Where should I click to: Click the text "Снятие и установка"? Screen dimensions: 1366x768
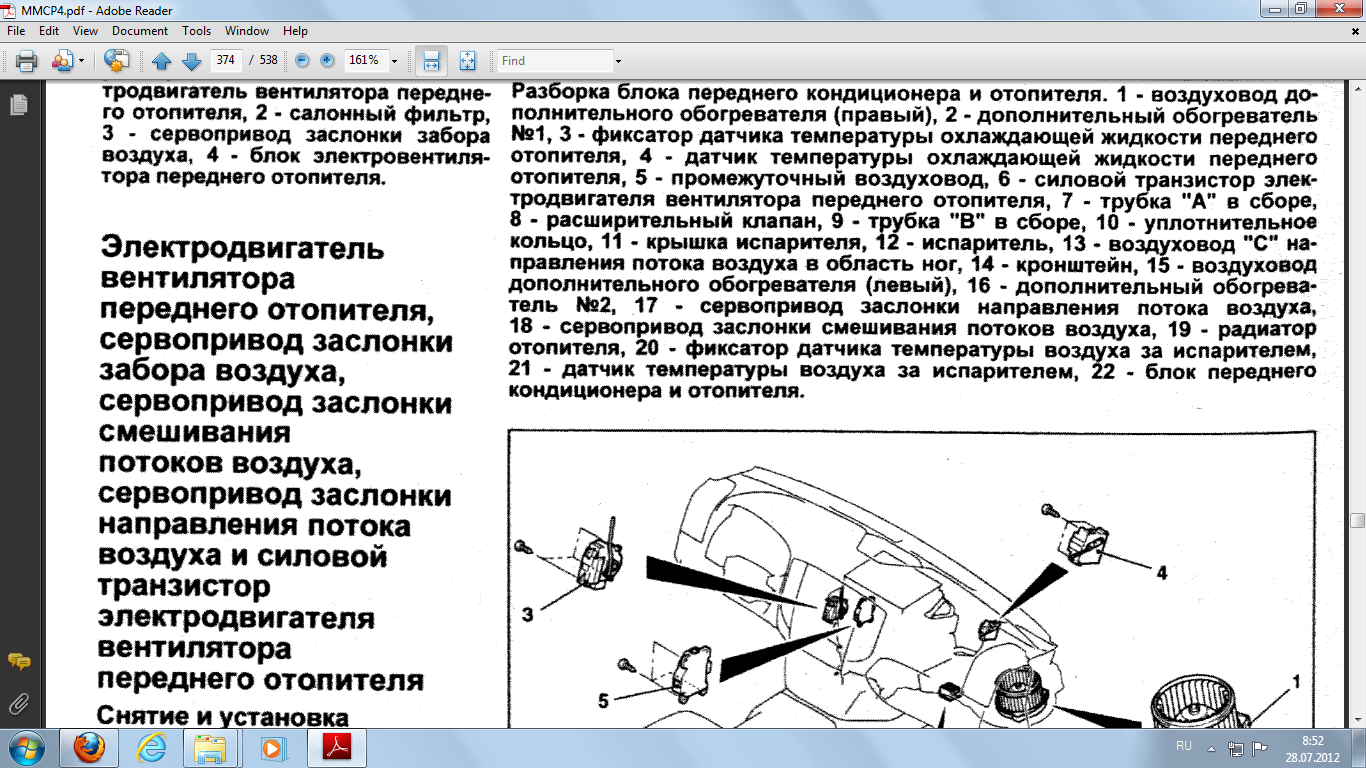pos(222,717)
